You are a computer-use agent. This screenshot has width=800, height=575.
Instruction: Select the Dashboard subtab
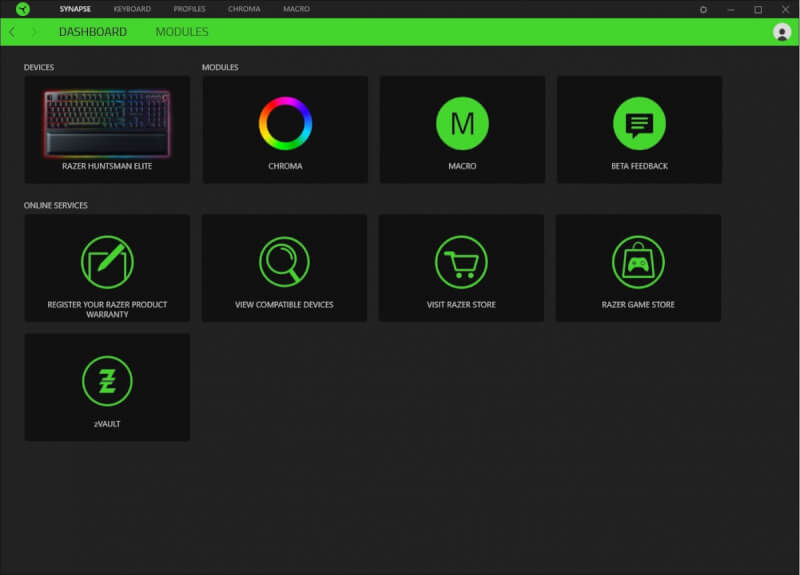tap(93, 32)
